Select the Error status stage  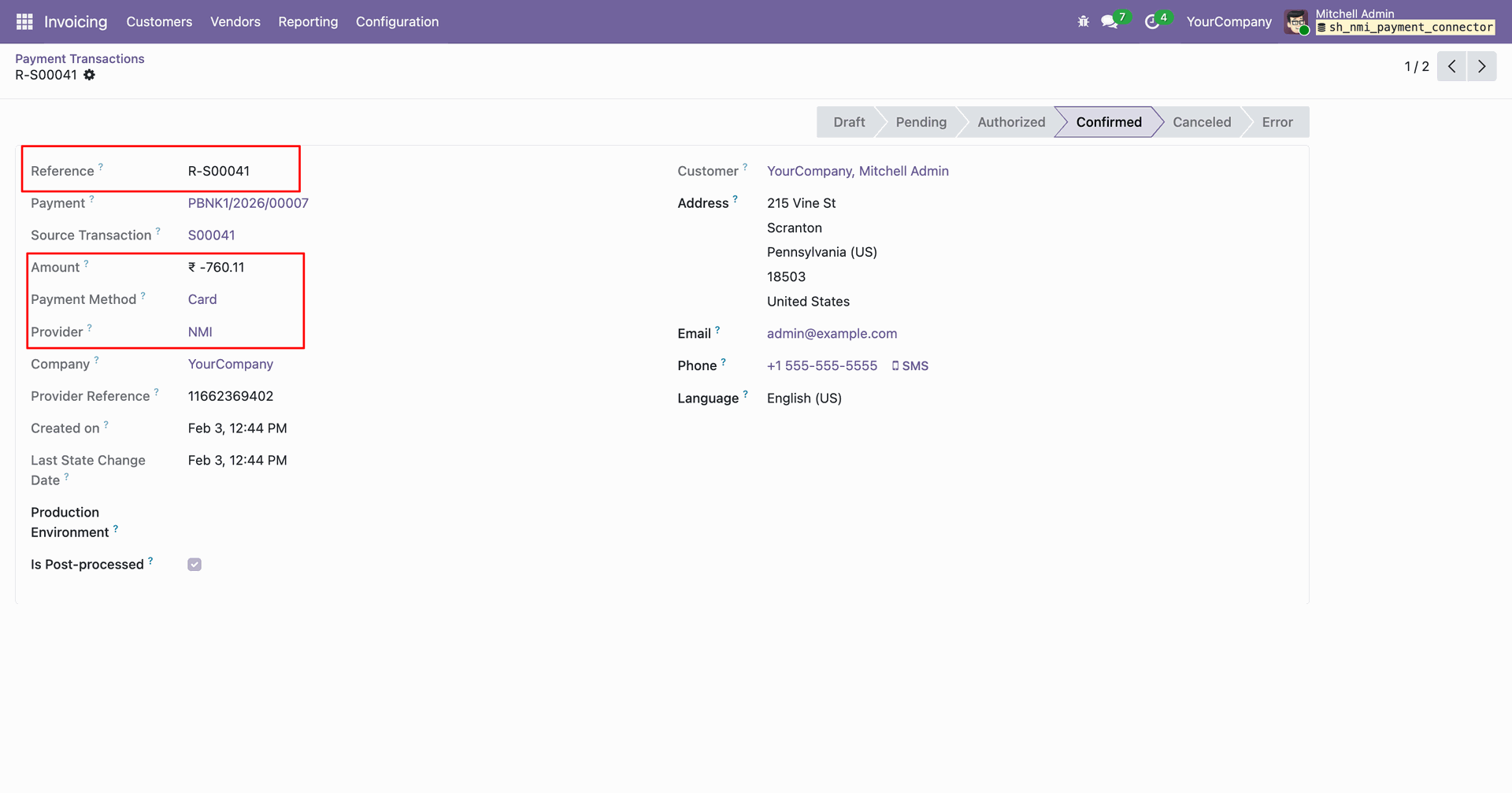pos(1277,122)
